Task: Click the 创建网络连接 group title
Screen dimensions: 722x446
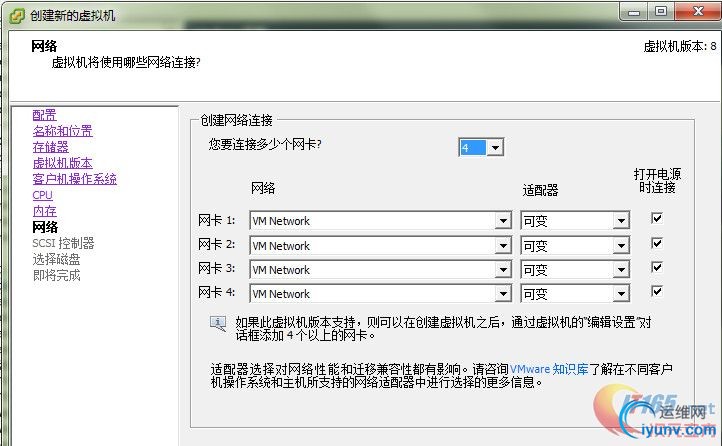Action: [237, 121]
